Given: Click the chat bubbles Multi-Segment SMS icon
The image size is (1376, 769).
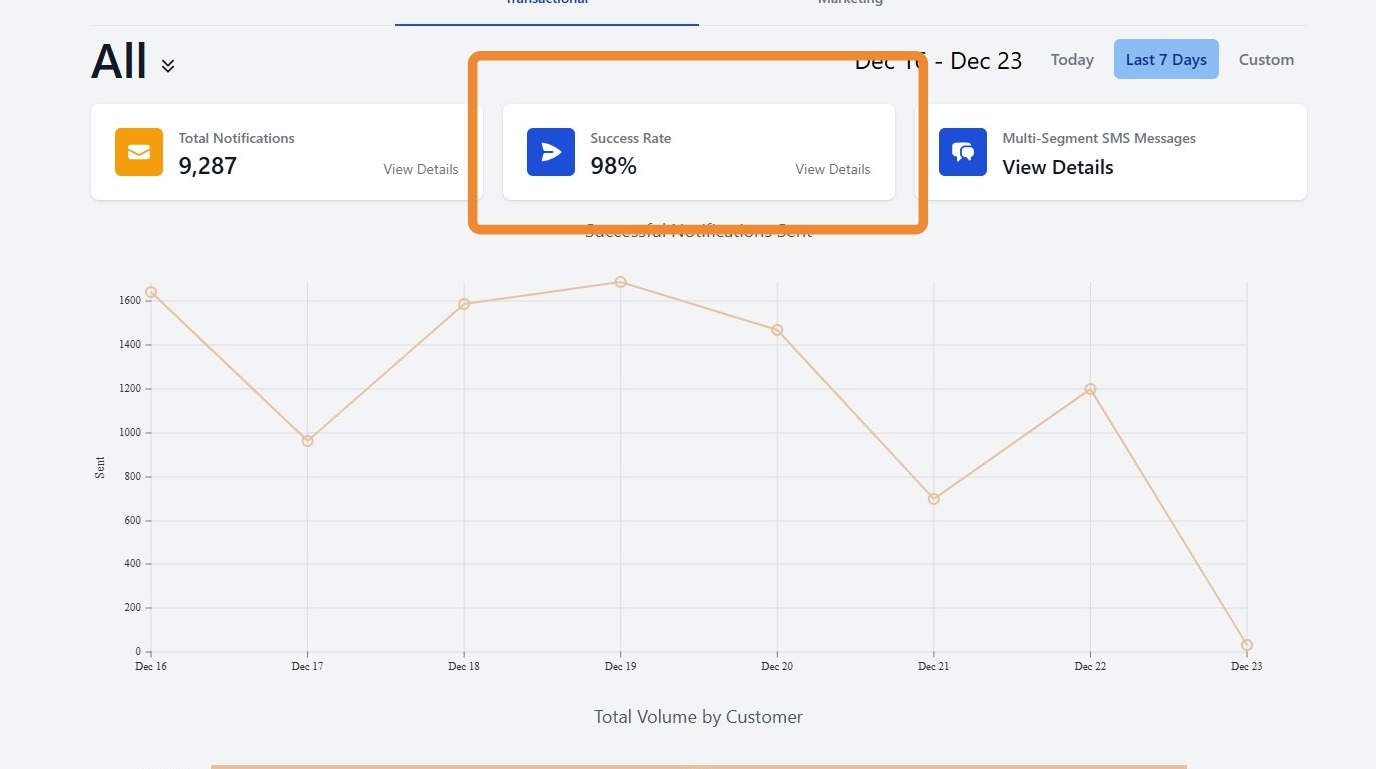Looking at the screenshot, I should (963, 152).
